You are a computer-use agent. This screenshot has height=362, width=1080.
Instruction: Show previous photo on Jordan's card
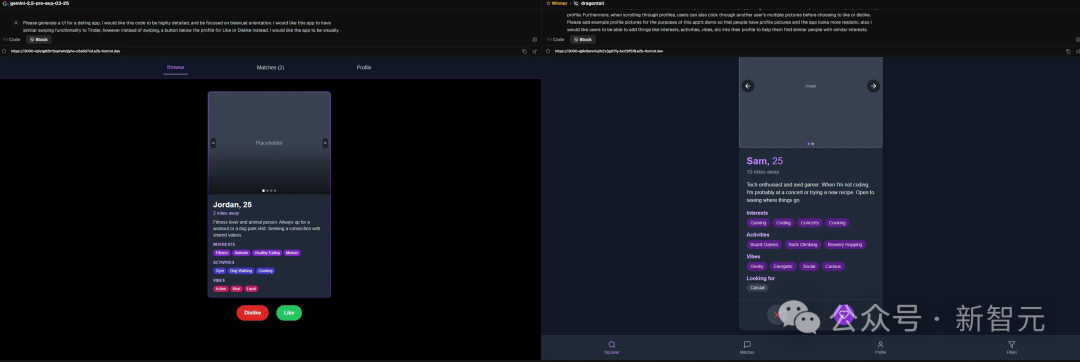click(214, 143)
